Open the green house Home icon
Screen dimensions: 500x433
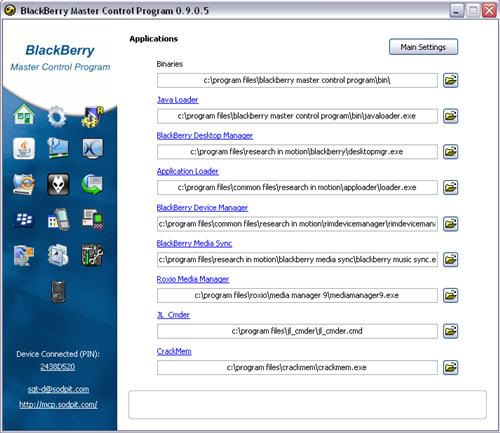[x=24, y=115]
